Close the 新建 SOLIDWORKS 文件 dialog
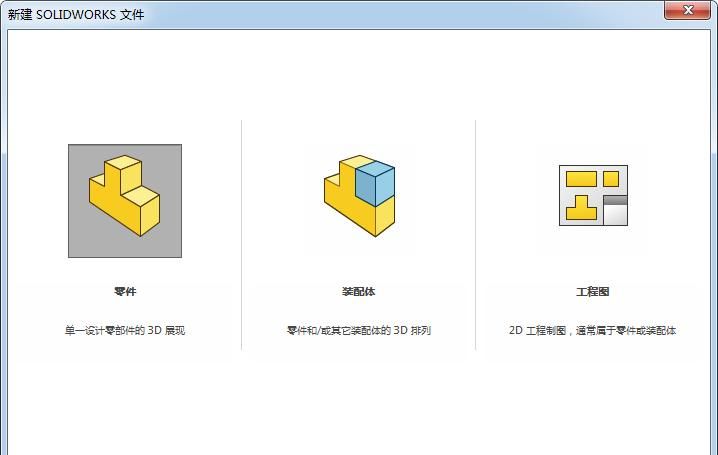 (x=687, y=10)
